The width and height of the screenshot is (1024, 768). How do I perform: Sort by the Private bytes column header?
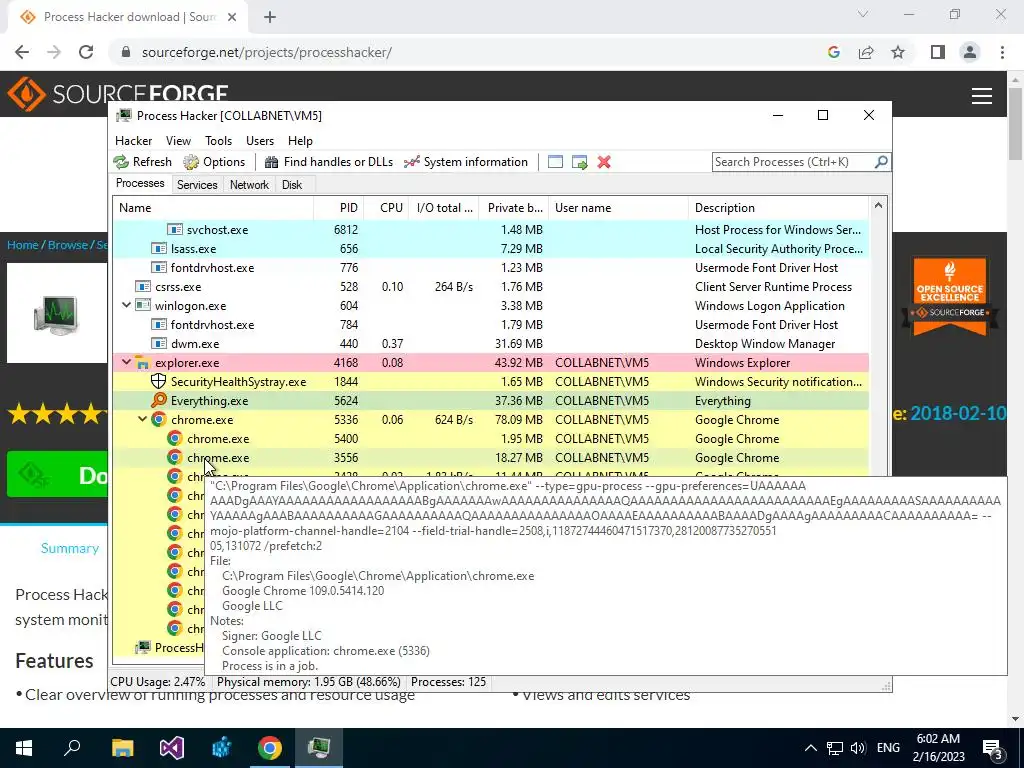(514, 208)
